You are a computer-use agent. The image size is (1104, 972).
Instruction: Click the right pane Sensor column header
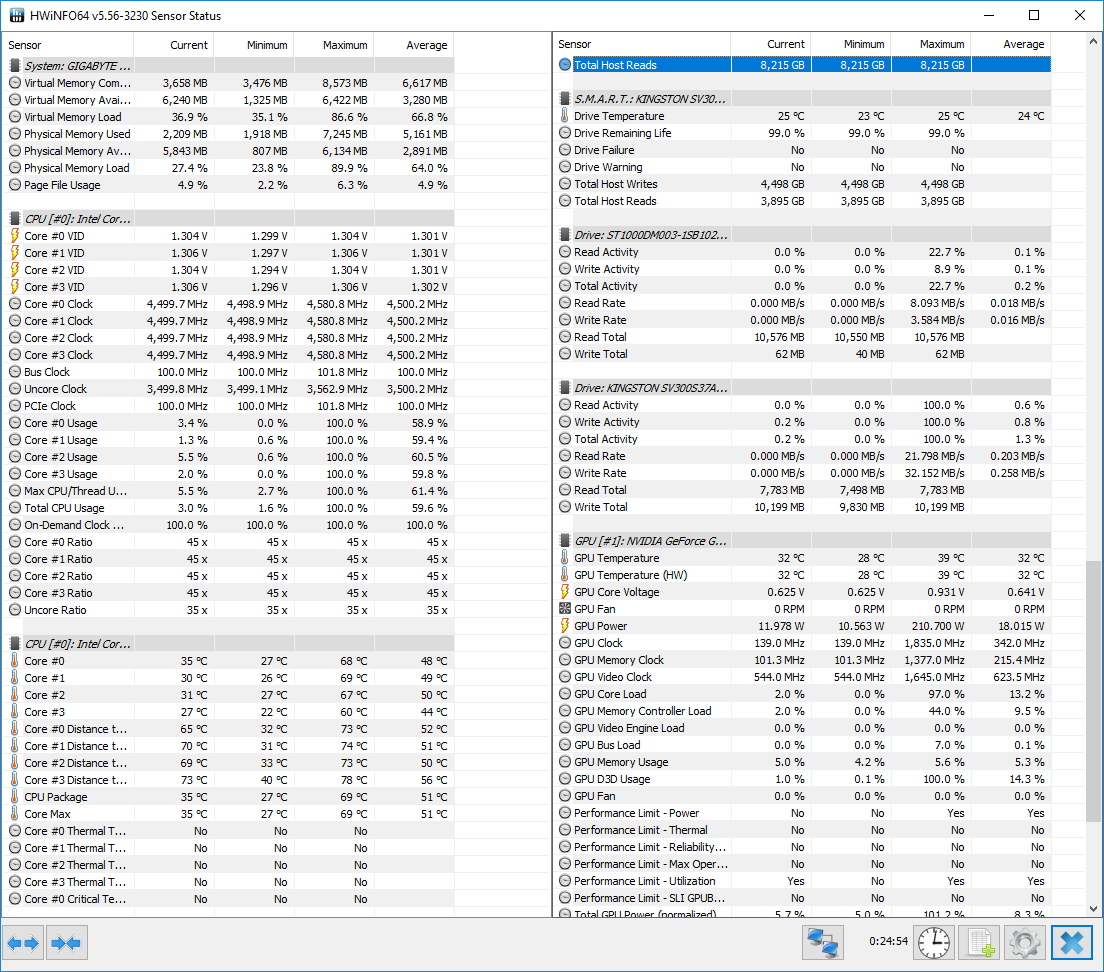click(x=643, y=44)
